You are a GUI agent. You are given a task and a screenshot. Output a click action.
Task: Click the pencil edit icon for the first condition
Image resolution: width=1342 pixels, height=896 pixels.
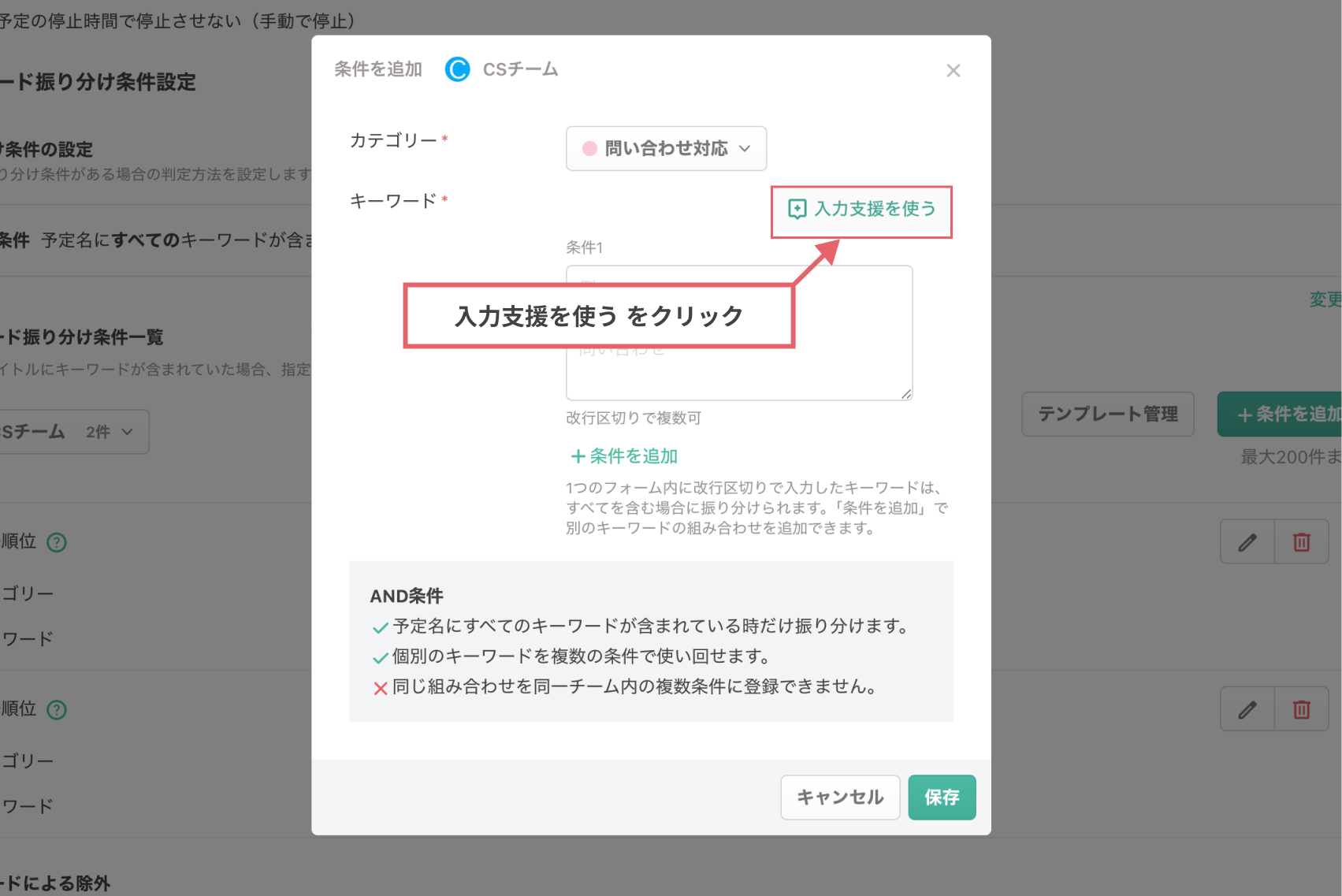tap(1247, 541)
